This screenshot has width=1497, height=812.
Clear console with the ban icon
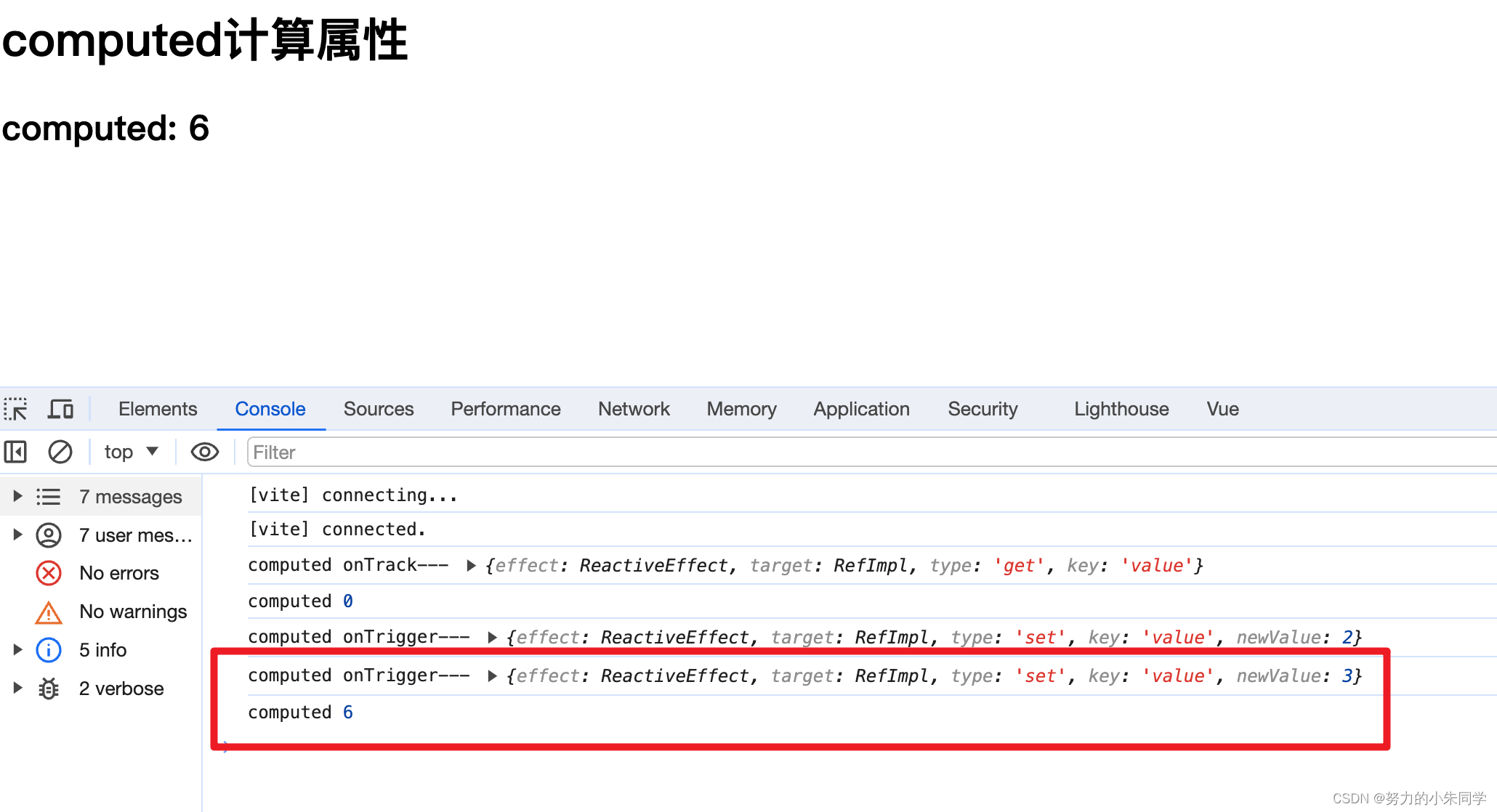tap(60, 452)
